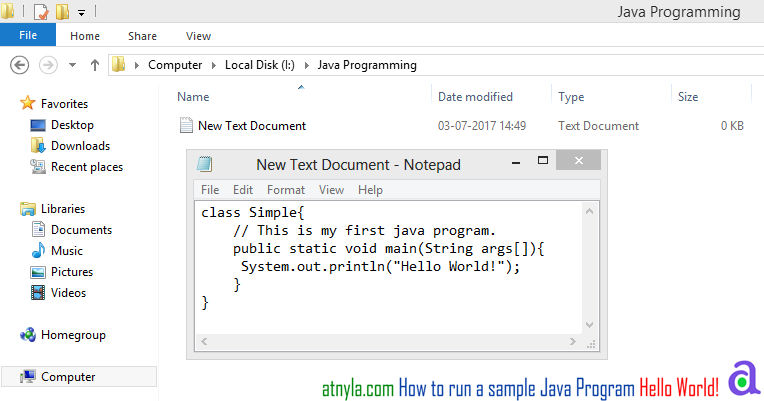The image size is (764, 401).
Task: Click Notepad's horizontal scrollbar right arrow
Action: 573,342
